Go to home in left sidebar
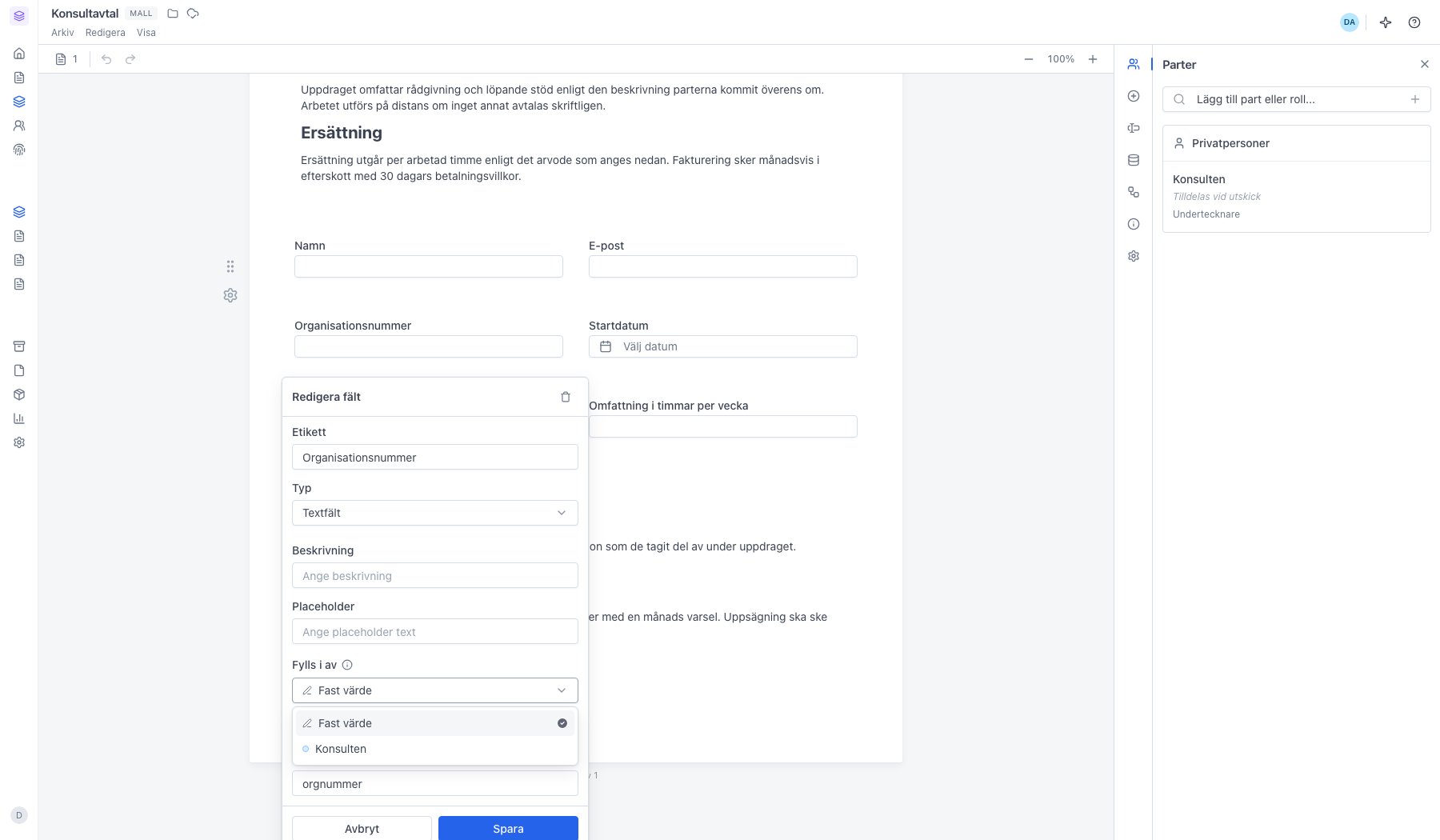This screenshot has width=1440, height=840. pyautogui.click(x=19, y=54)
